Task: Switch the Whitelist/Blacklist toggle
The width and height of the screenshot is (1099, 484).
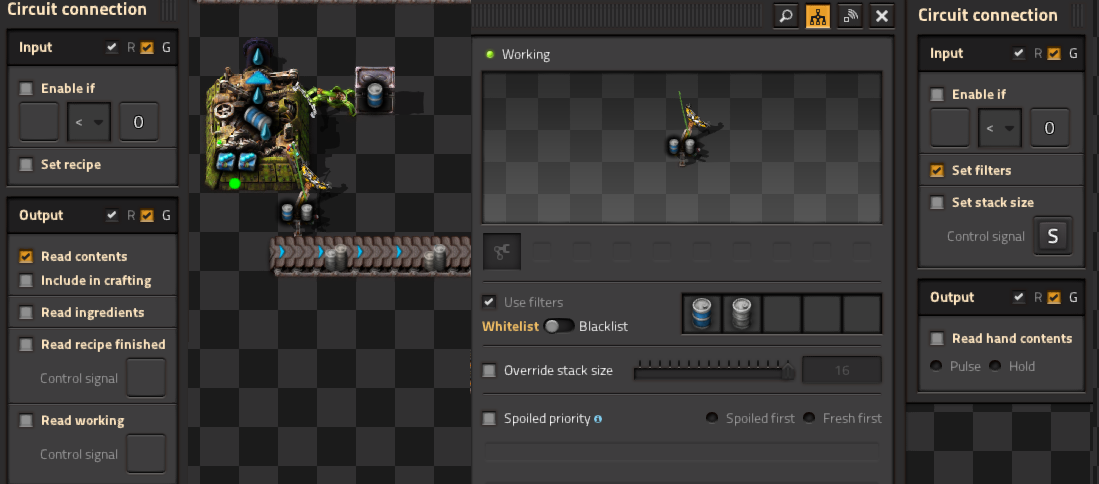Action: click(559, 326)
